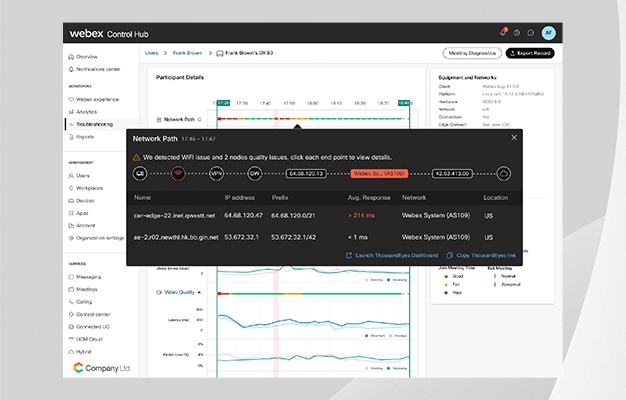Click Launch ThousandEyes Dashboard link
This screenshot has width=626, height=400.
[392, 255]
